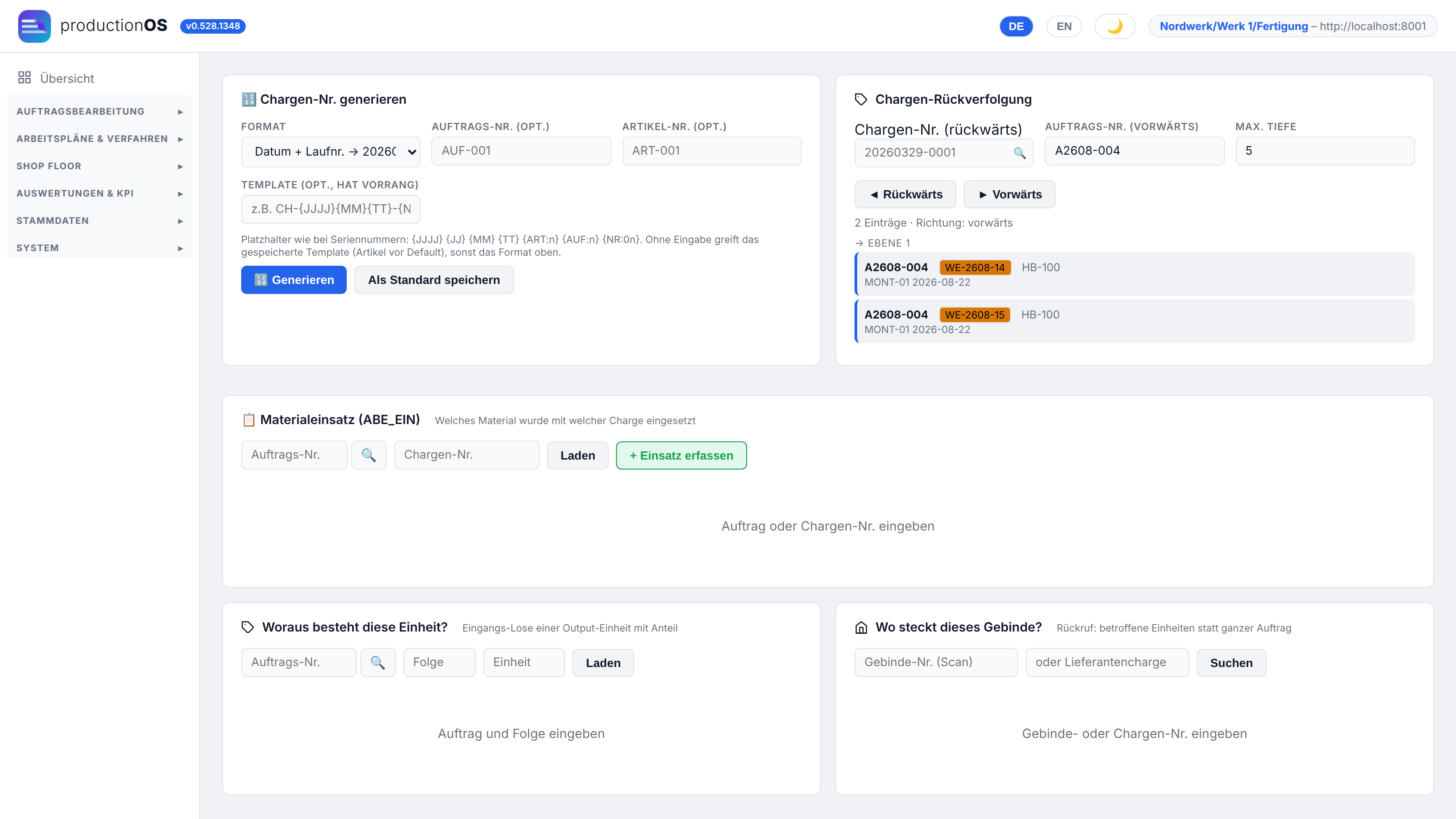Click magnifier icon in Woraus besteht diese Einheit
The image size is (1456, 819).
click(x=378, y=662)
